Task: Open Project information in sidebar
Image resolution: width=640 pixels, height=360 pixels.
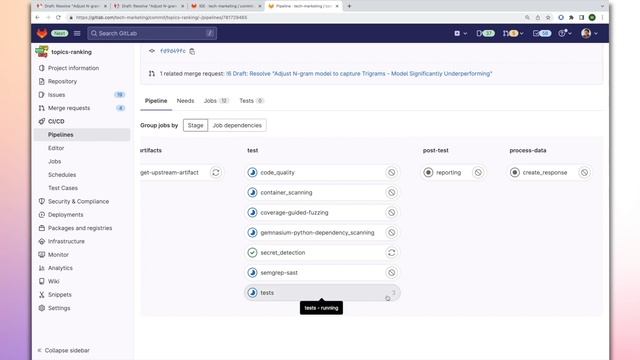Action: (73, 68)
